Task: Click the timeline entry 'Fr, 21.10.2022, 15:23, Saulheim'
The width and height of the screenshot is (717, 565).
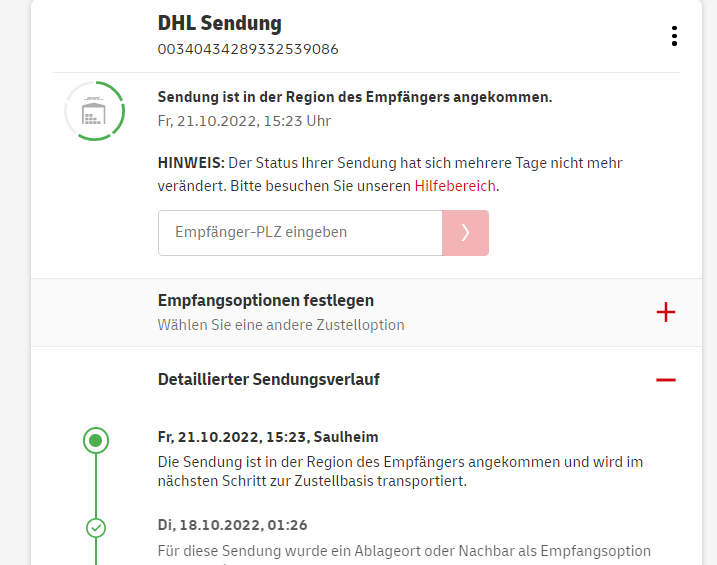Action: (268, 437)
